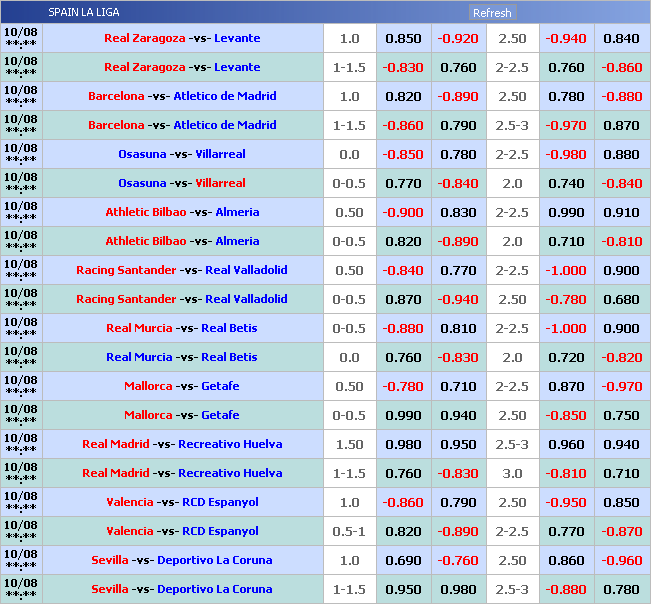The height and width of the screenshot is (604, 651).
Task: Open Barcelona in the 1.0 handicap row
Action: (x=116, y=96)
